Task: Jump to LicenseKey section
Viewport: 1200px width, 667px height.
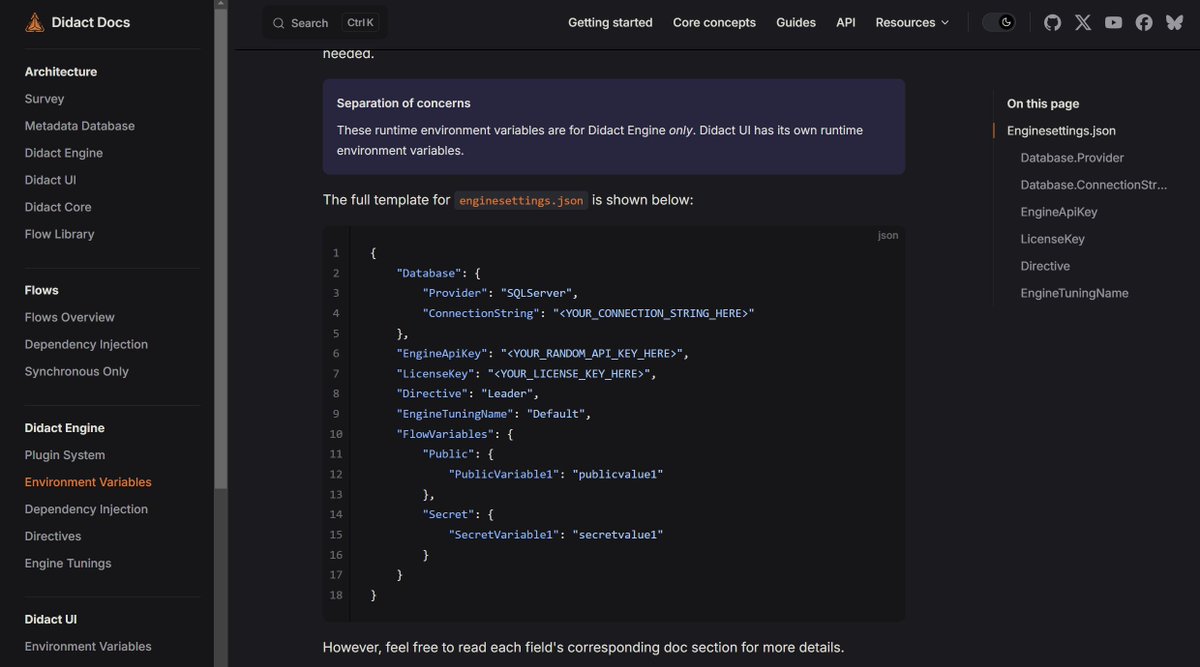Action: [x=1053, y=239]
